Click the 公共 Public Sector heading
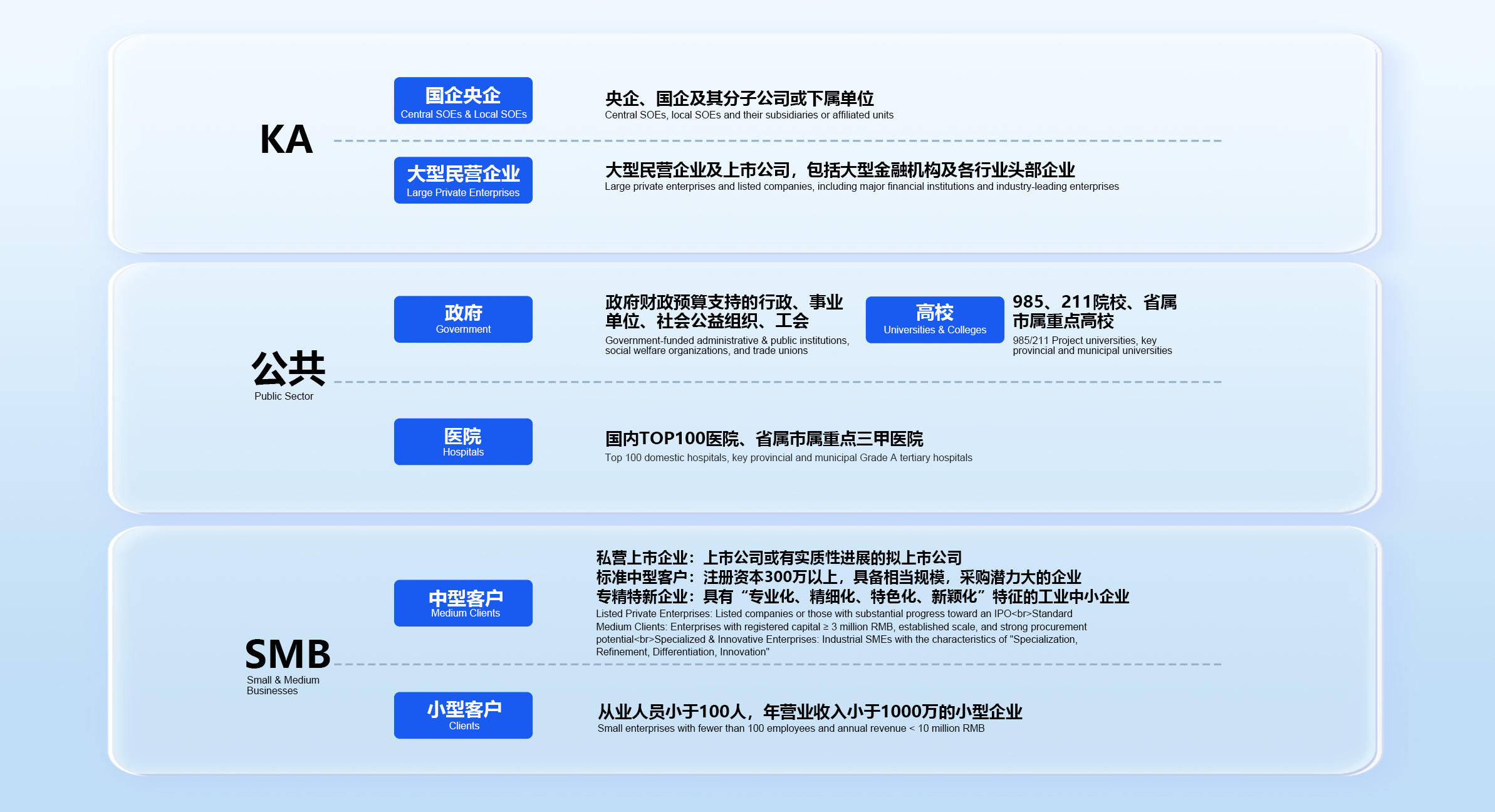Viewport: 1495px width, 812px height. point(288,368)
